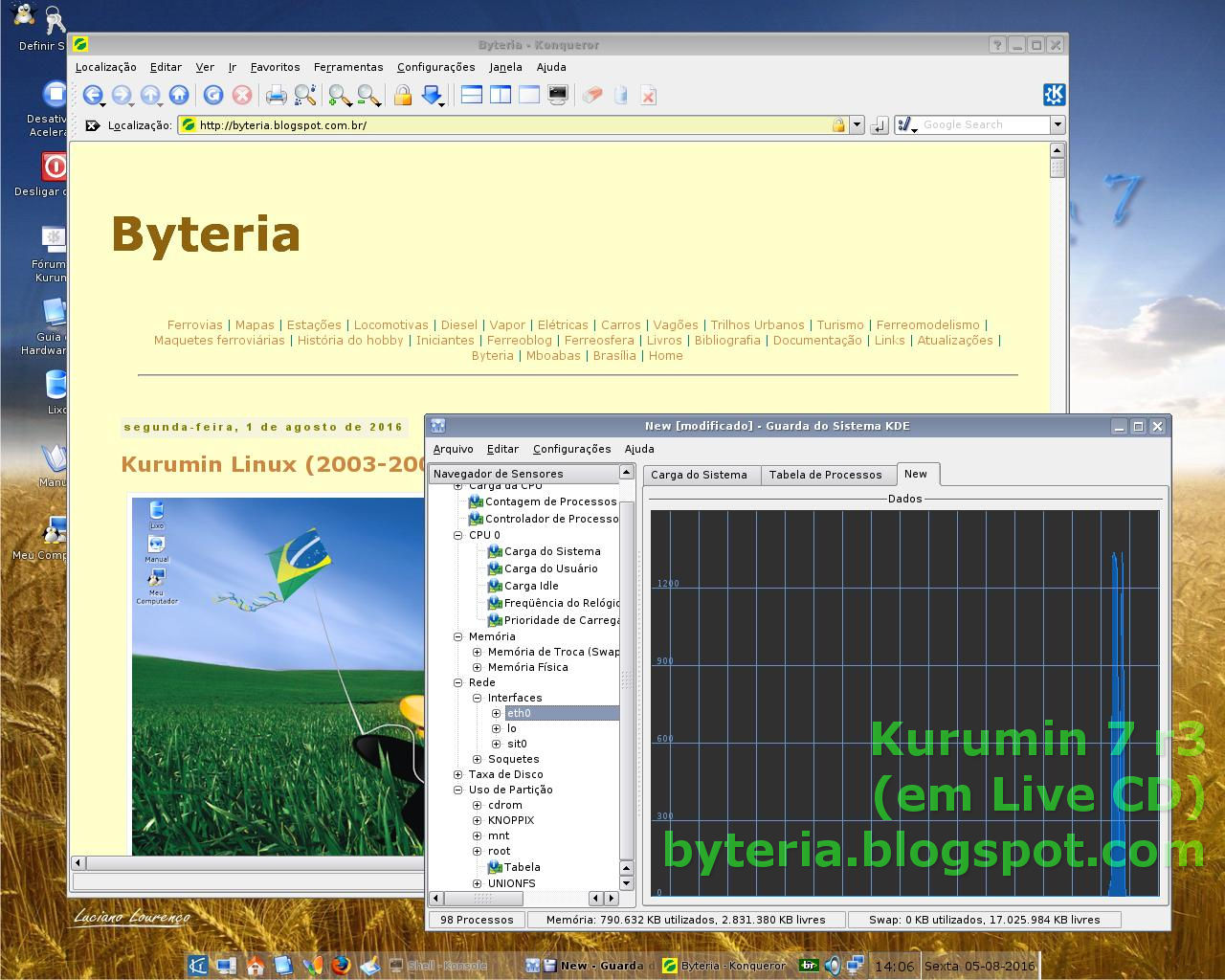Open the terminal emulator icon in the toolbar
Image resolution: width=1225 pixels, height=980 pixels.
[558, 95]
